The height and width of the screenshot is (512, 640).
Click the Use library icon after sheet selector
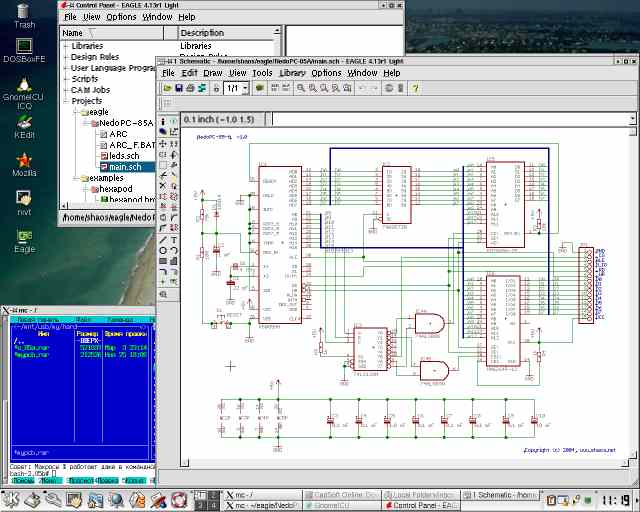click(x=260, y=88)
